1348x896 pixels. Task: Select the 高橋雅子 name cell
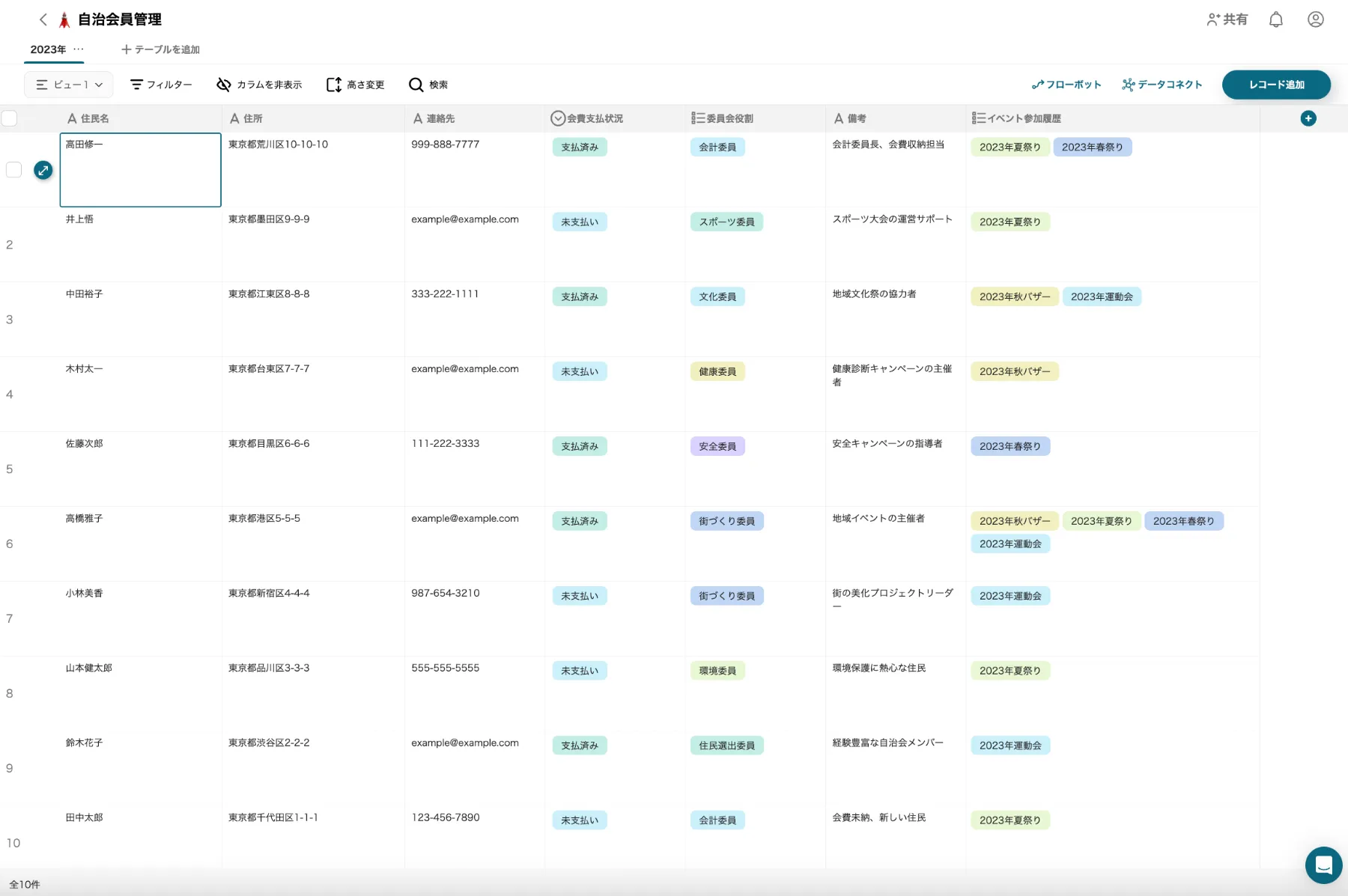coord(141,544)
